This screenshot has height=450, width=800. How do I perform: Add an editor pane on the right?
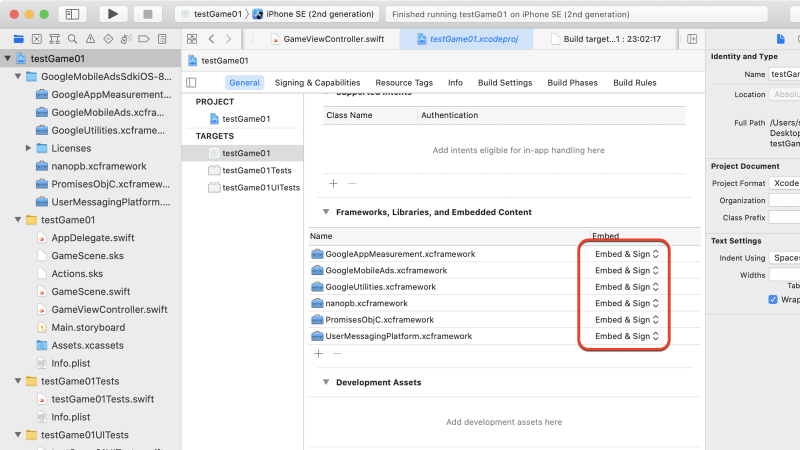[692, 39]
